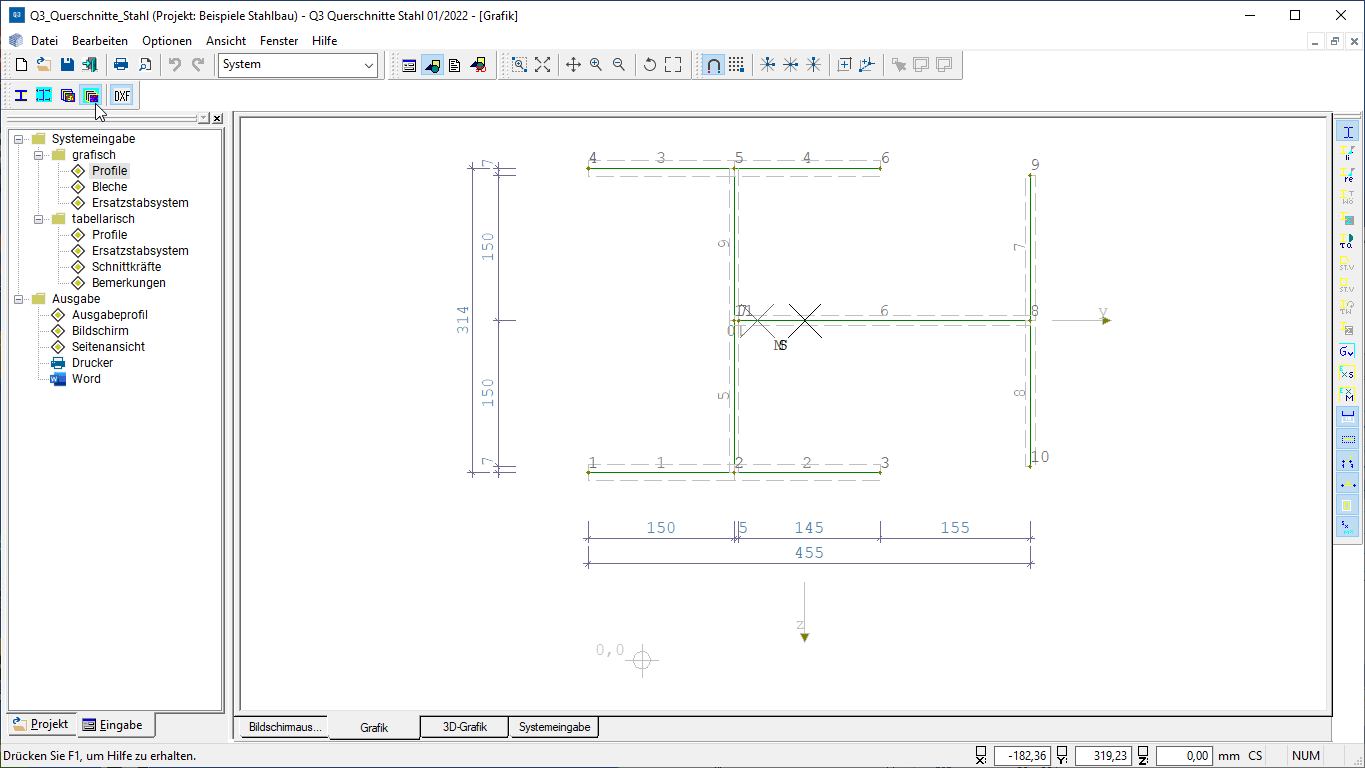Toggle the dotted grid display
The height and width of the screenshot is (768, 1365).
click(x=736, y=64)
